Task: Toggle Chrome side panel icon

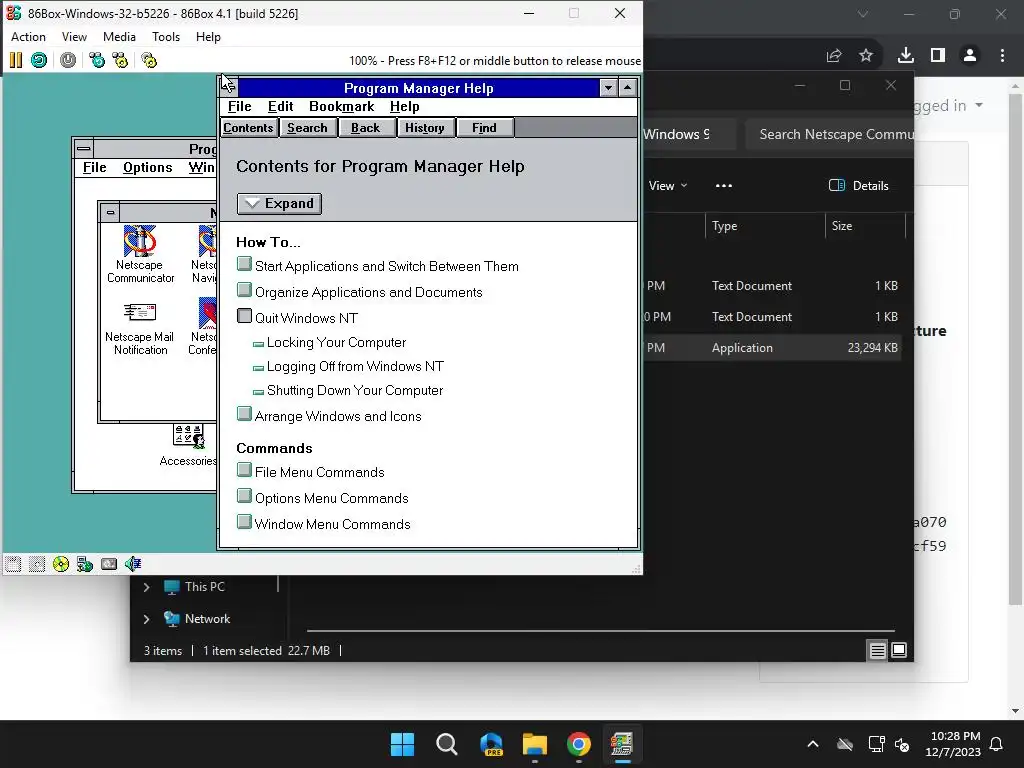Action: (x=938, y=56)
